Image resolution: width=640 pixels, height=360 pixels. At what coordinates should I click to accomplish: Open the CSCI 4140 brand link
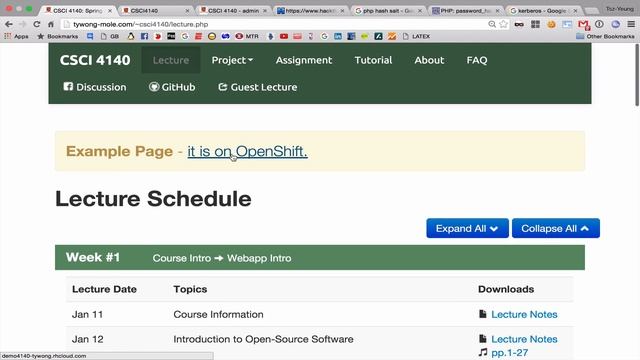[95, 60]
